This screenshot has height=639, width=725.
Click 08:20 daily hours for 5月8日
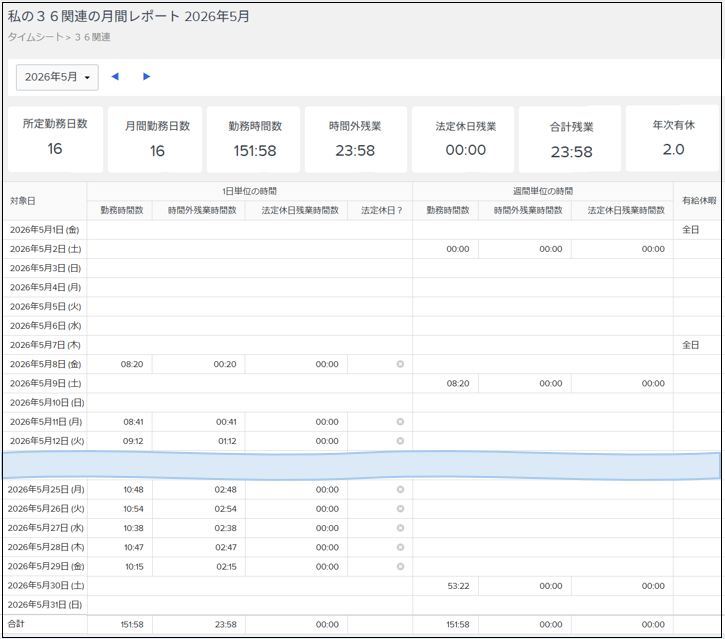(x=132, y=364)
